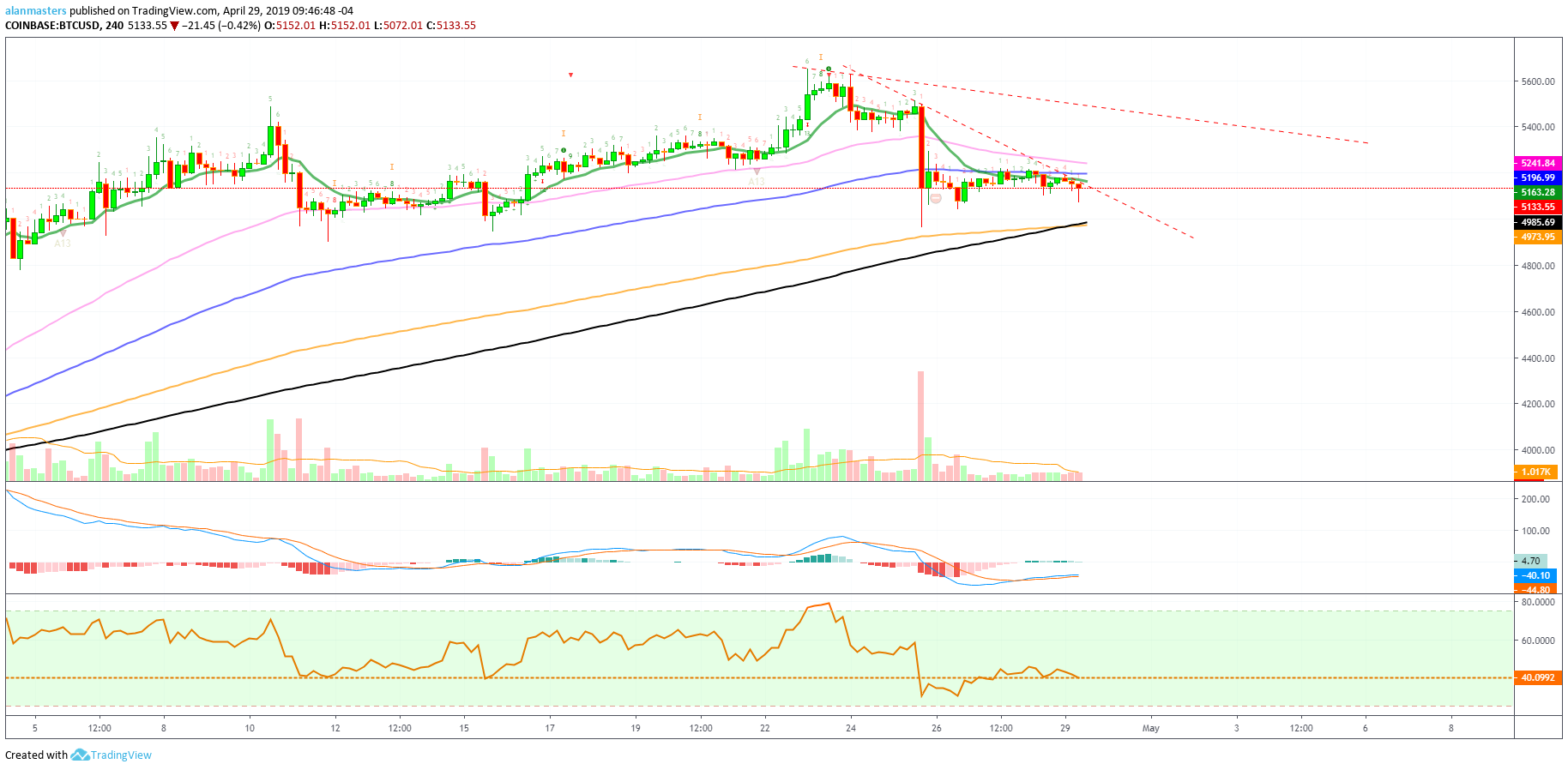Click the red down arrow beside header price
This screenshot has height=770, width=1568.
tap(174, 26)
